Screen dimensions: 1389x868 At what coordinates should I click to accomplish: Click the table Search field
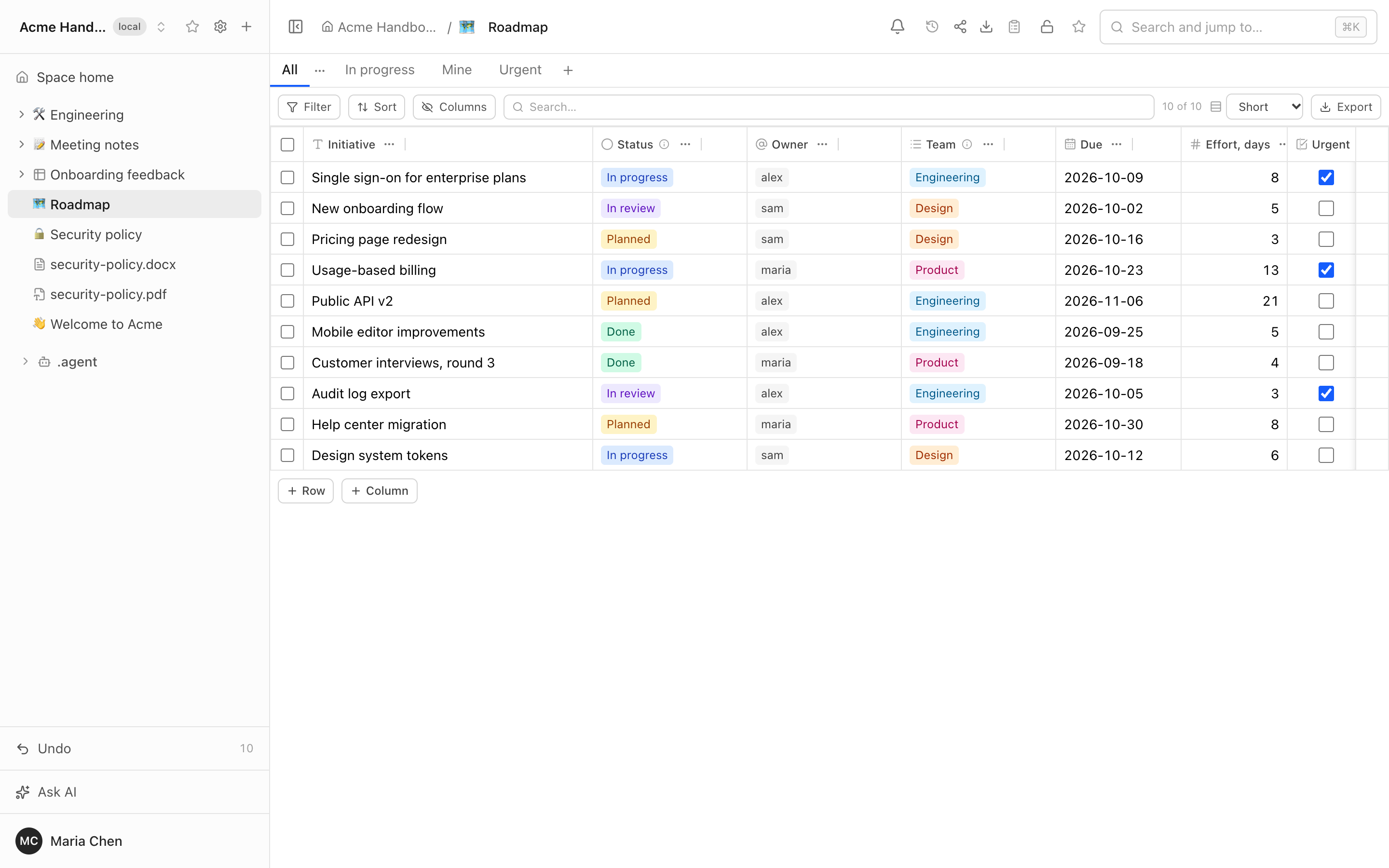pos(828,107)
